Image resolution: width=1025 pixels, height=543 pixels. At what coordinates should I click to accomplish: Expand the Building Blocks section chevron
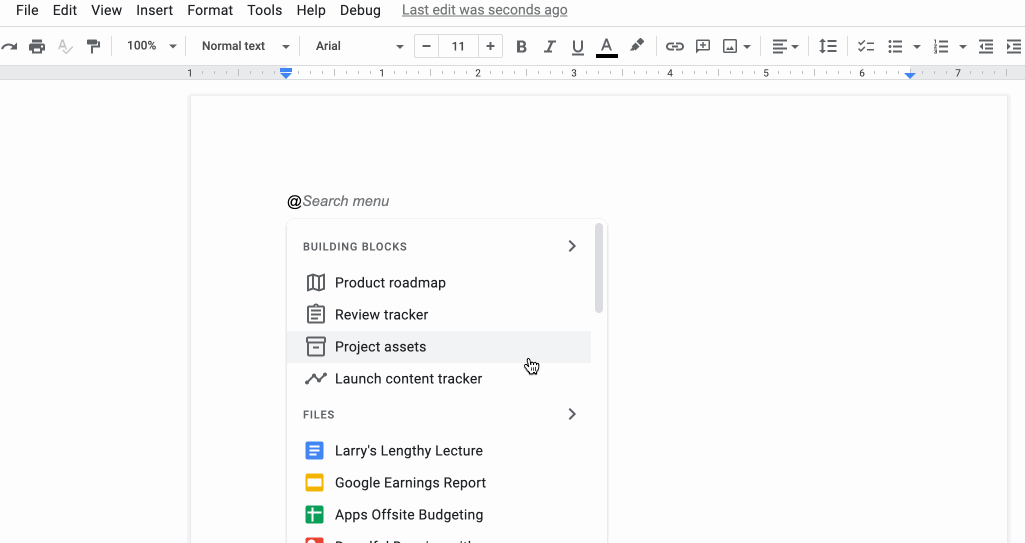pos(572,246)
